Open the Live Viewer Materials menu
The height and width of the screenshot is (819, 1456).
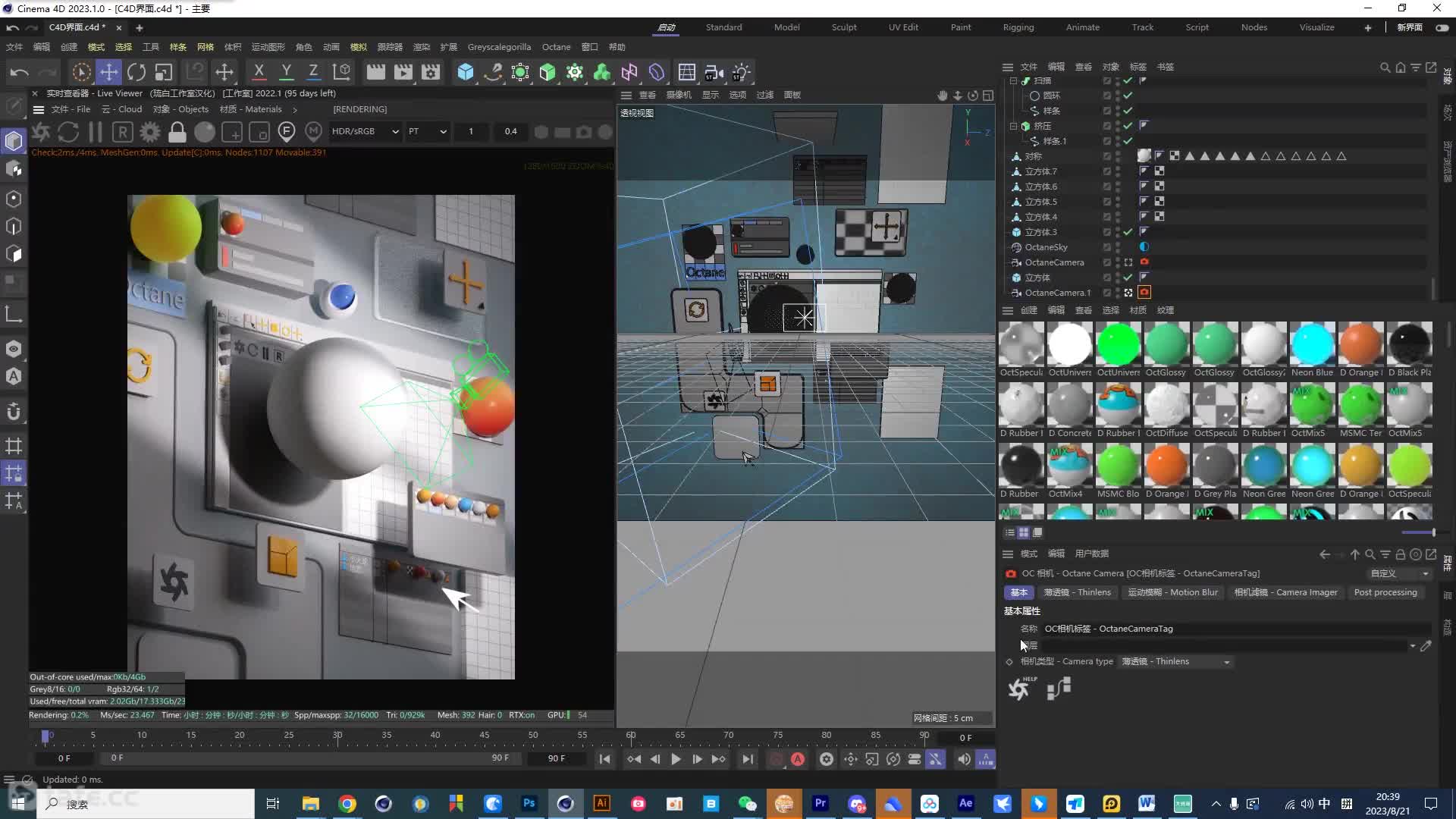coord(250,109)
